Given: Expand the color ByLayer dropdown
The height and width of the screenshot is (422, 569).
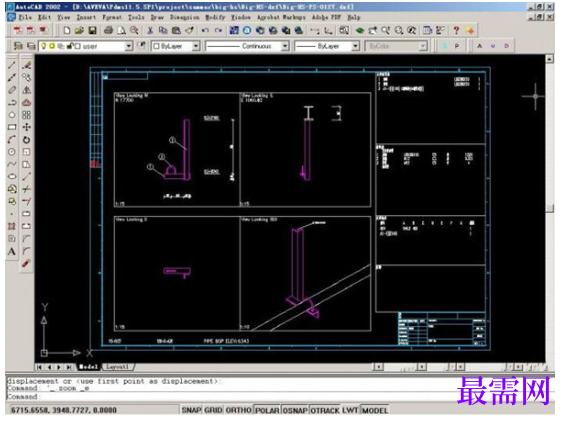Looking at the screenshot, I should [x=196, y=46].
